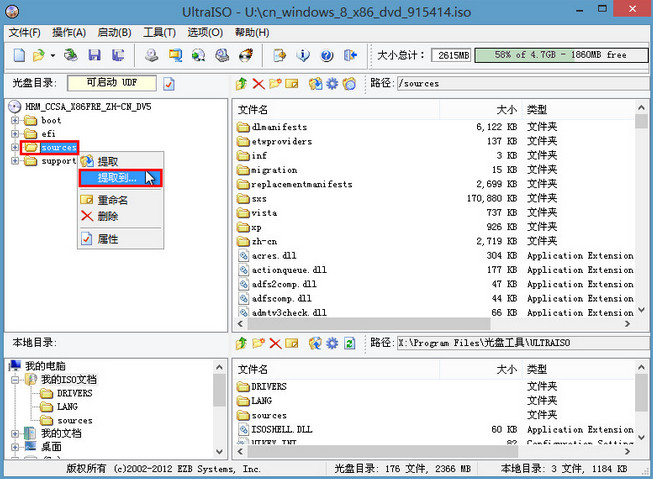This screenshot has height=479, width=653.
Task: Click the refresh icon in local pane toolbar
Action: pyautogui.click(x=349, y=343)
